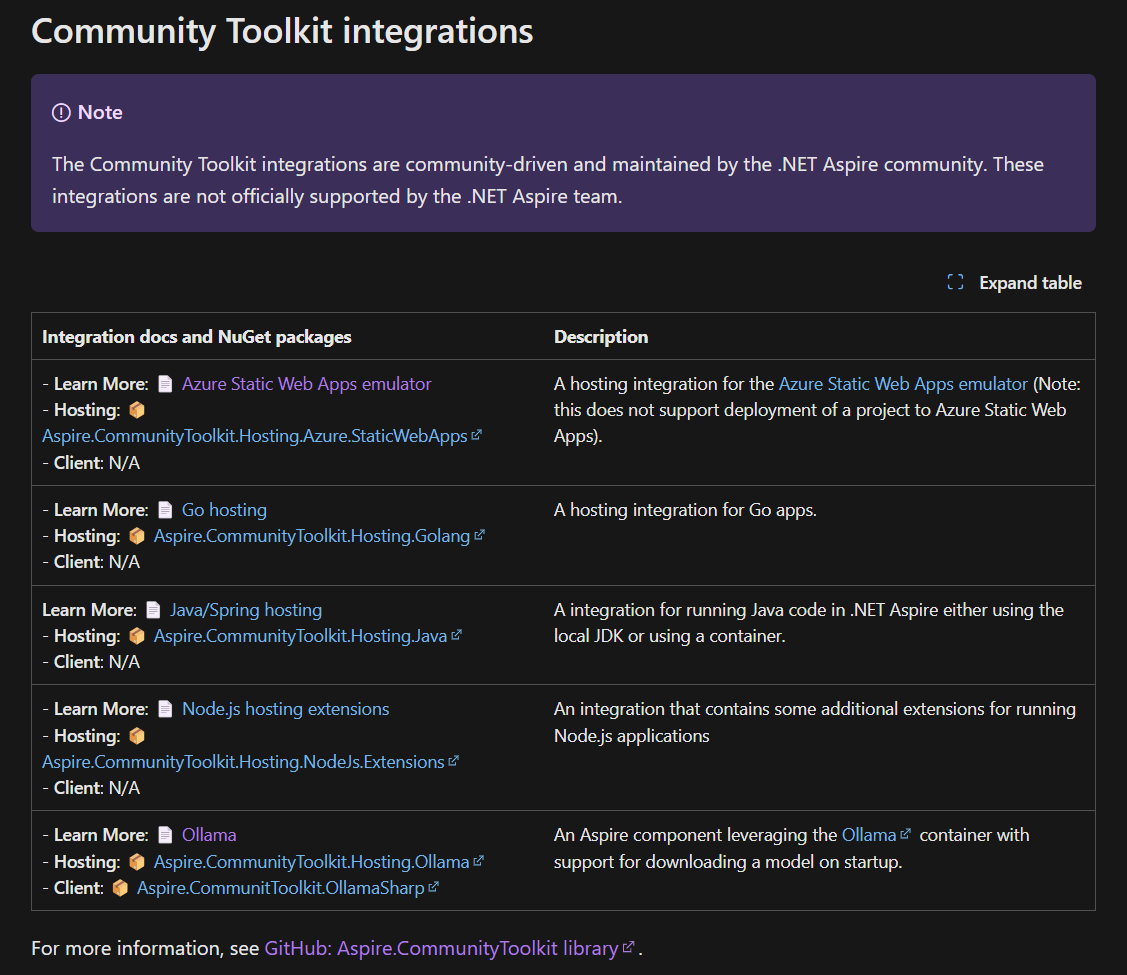
Task: Click package icon beside OllamaSharp client
Action: pos(120,888)
